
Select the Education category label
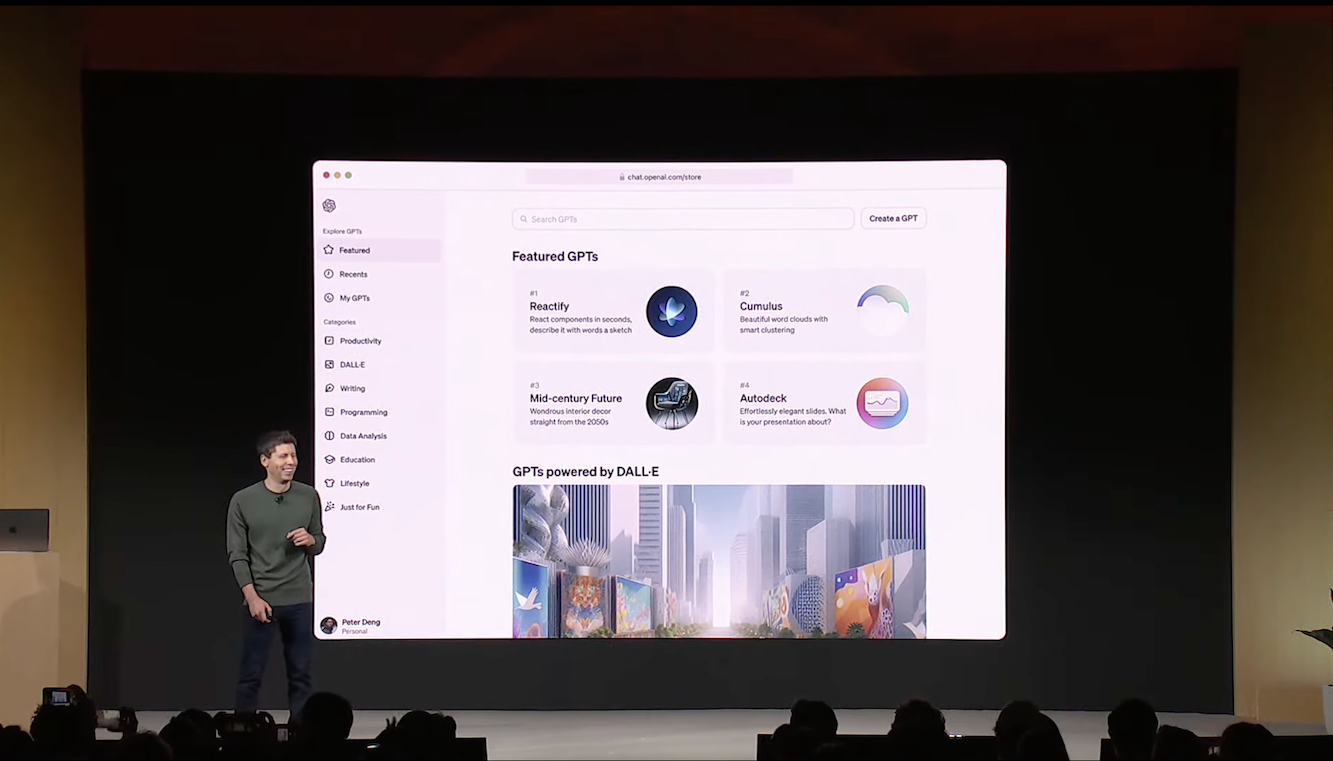pyautogui.click(x=357, y=460)
